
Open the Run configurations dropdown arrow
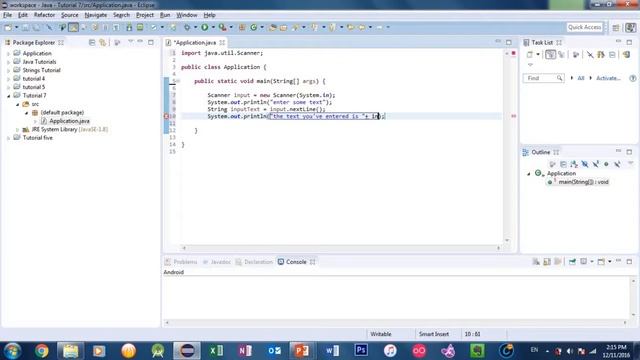point(213,27)
